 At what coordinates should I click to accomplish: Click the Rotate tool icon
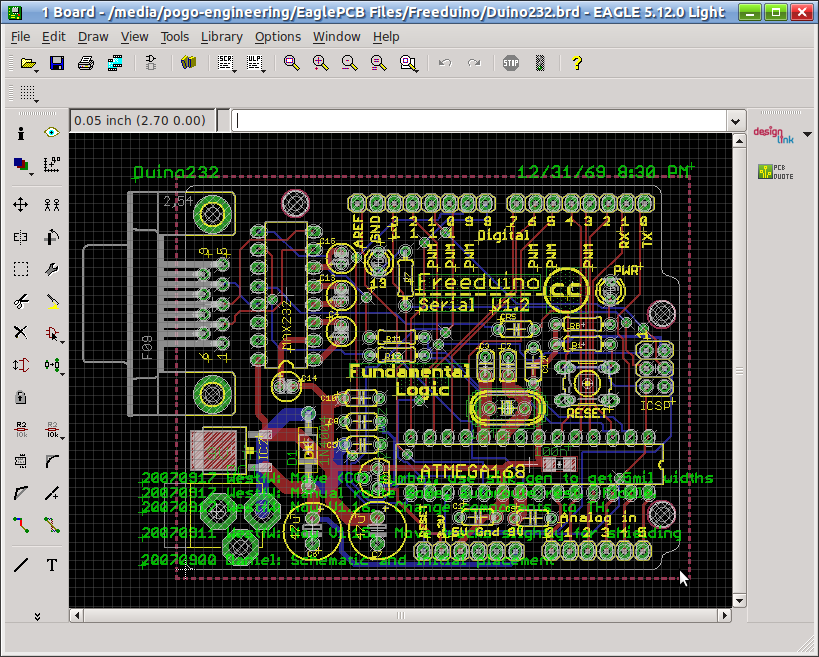(52, 237)
